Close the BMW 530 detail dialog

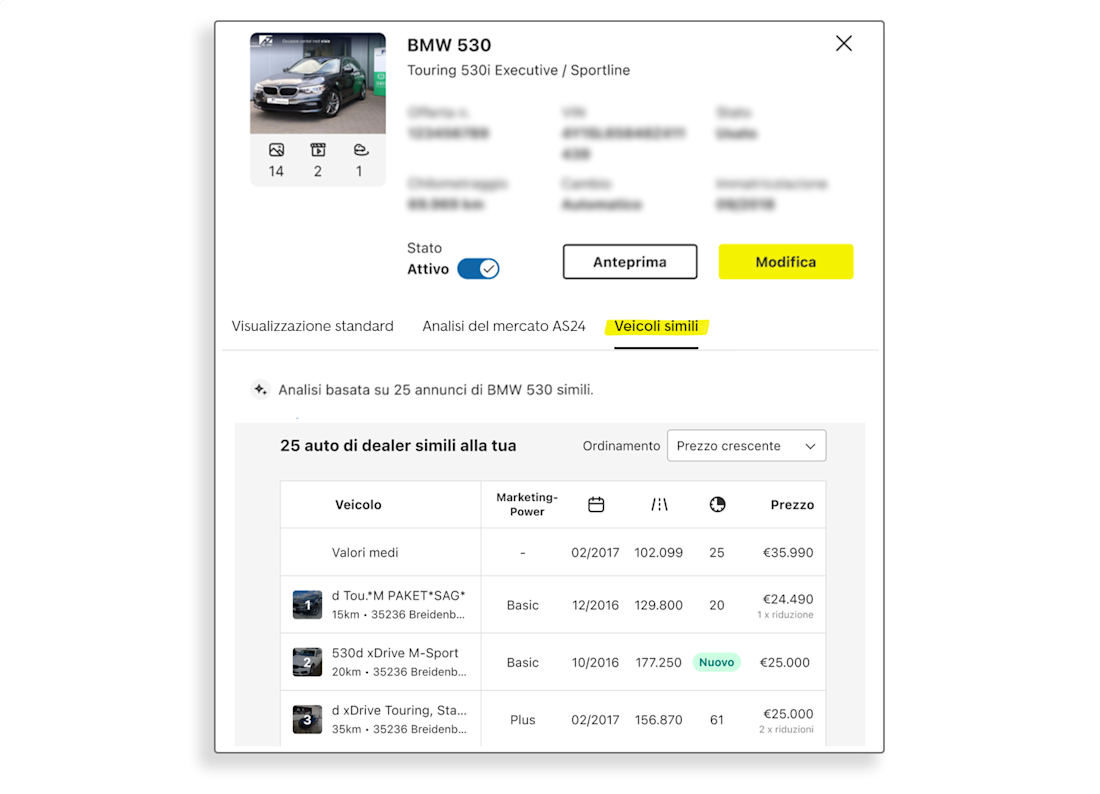pyautogui.click(x=844, y=43)
